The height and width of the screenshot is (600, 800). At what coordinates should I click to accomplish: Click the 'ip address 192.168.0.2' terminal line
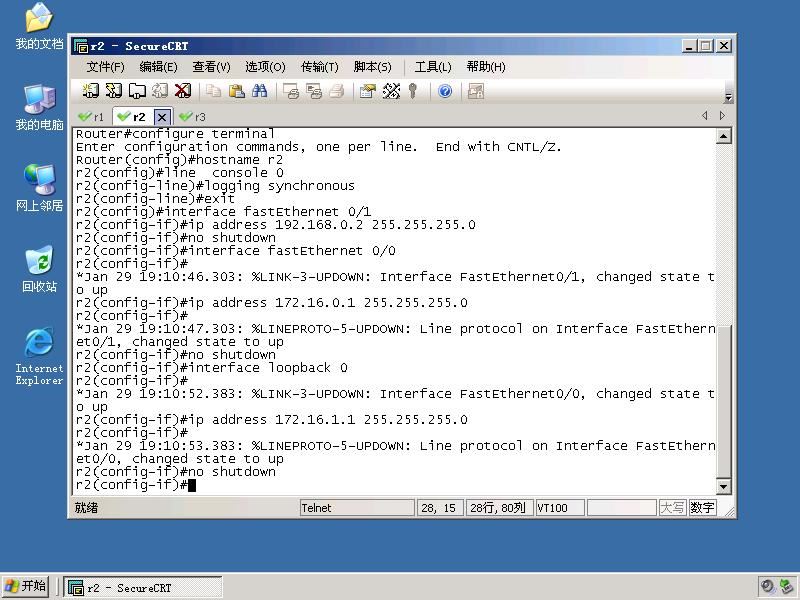[276, 225]
